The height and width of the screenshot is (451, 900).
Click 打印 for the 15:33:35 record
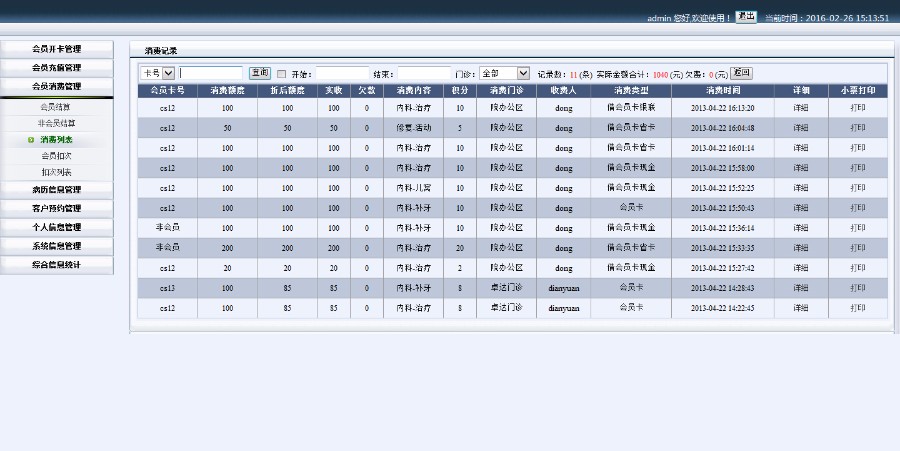coord(858,248)
